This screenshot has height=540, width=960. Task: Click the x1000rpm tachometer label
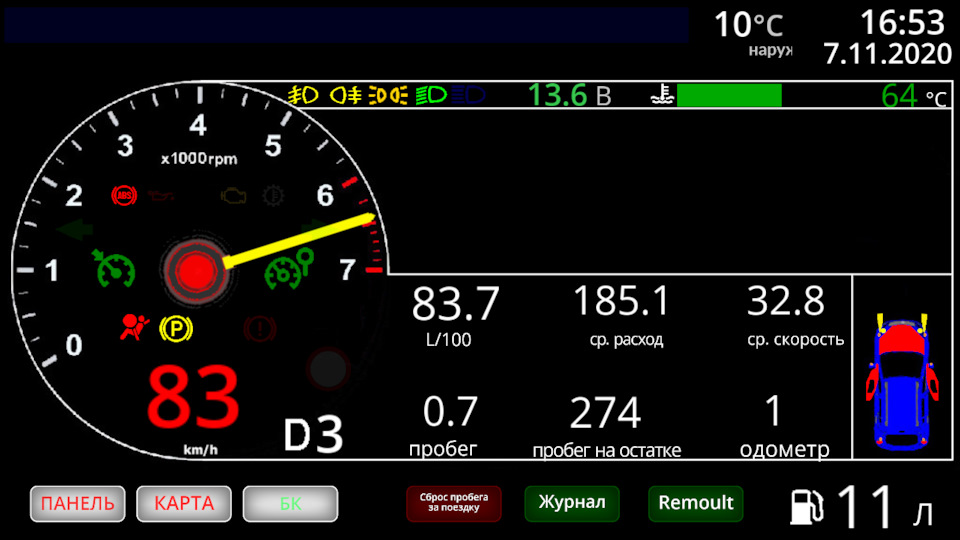[x=199, y=159]
